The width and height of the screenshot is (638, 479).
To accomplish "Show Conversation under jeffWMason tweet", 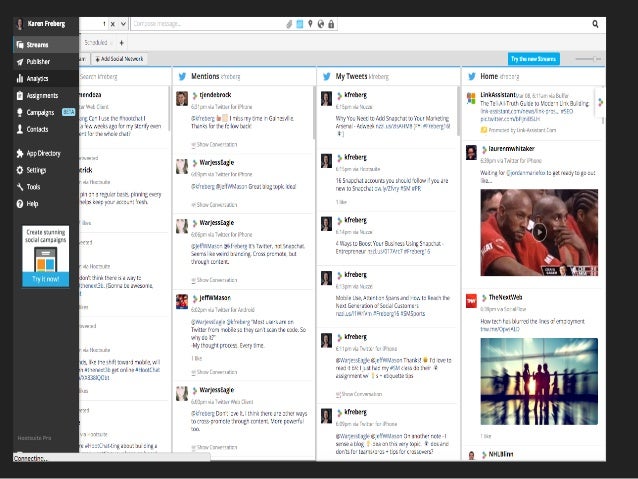I will [x=214, y=372].
